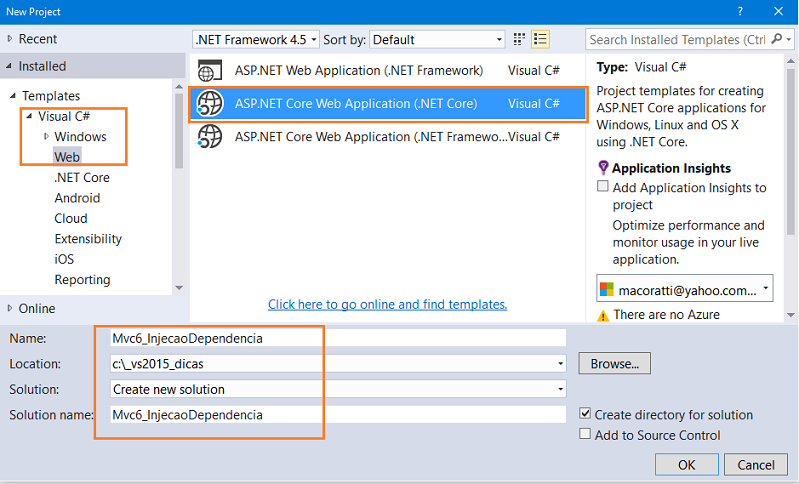799x484 pixels.
Task: Select the iOS template category
Action: [x=64, y=259]
